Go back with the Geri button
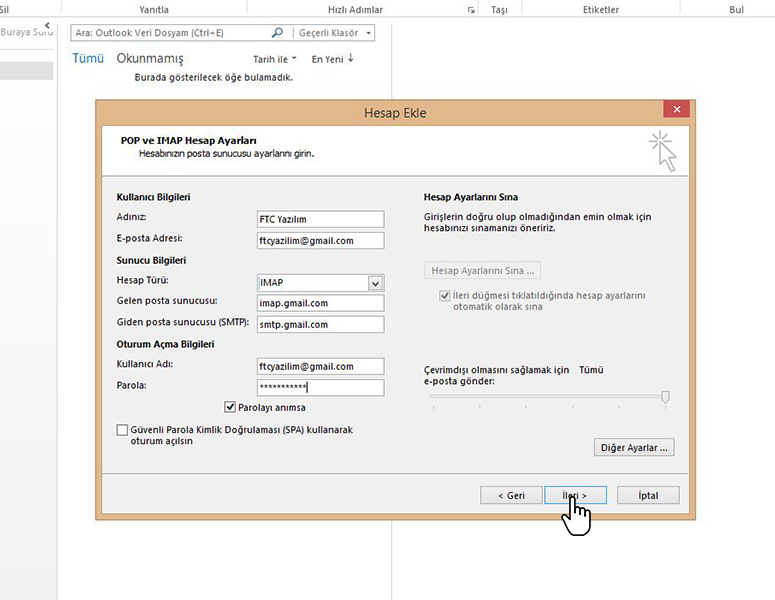The height and width of the screenshot is (600, 775). click(x=509, y=495)
